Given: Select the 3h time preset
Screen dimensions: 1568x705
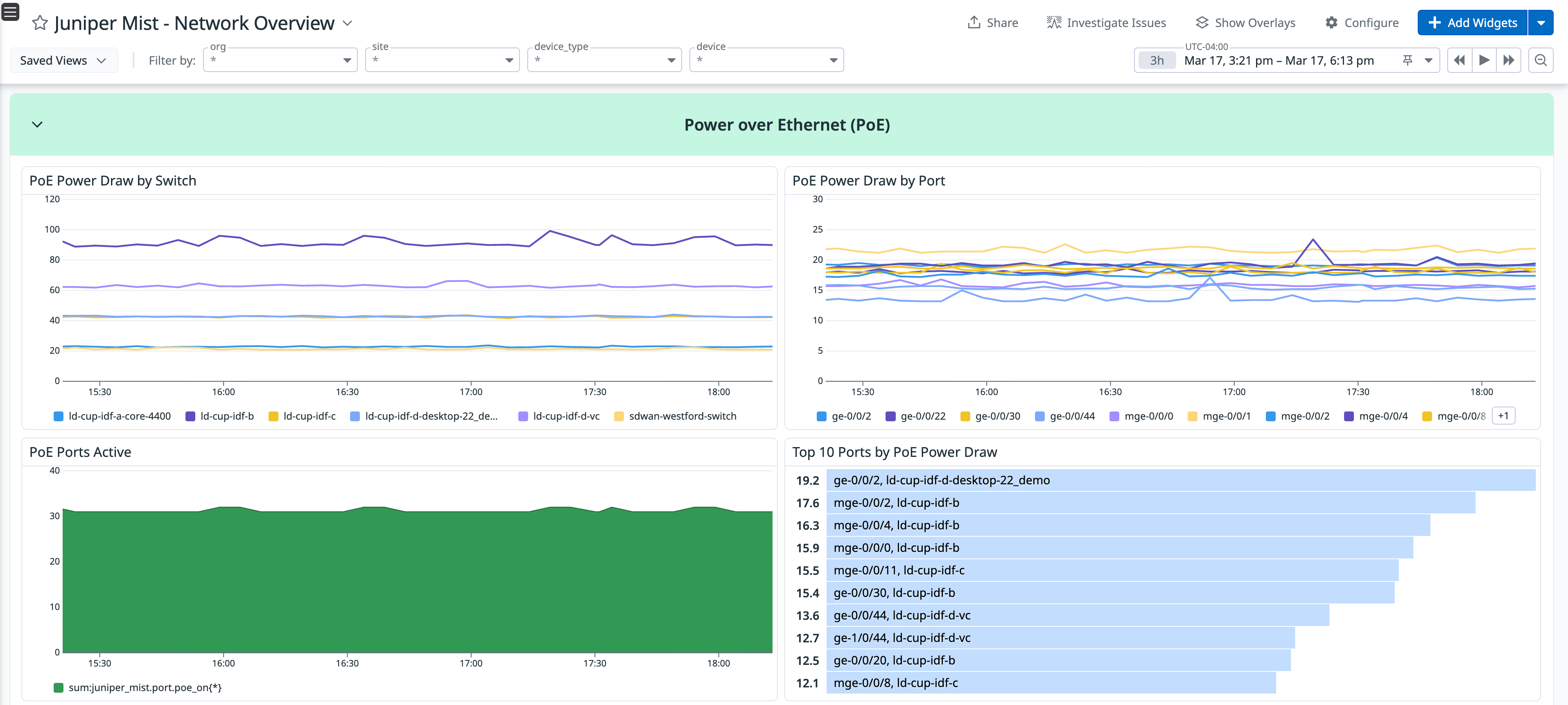Looking at the screenshot, I should (1156, 60).
